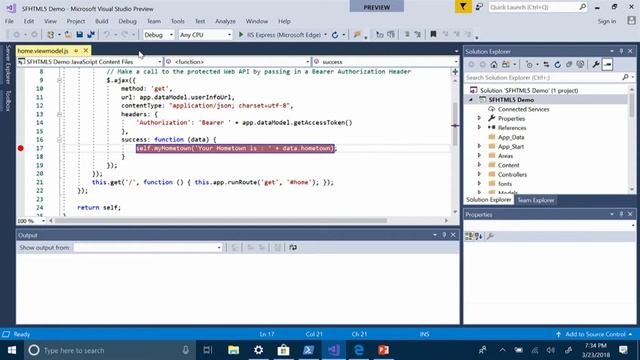Click Add to Source Control in status bar
Image resolution: width=640 pixels, height=360 pixels.
point(595,334)
